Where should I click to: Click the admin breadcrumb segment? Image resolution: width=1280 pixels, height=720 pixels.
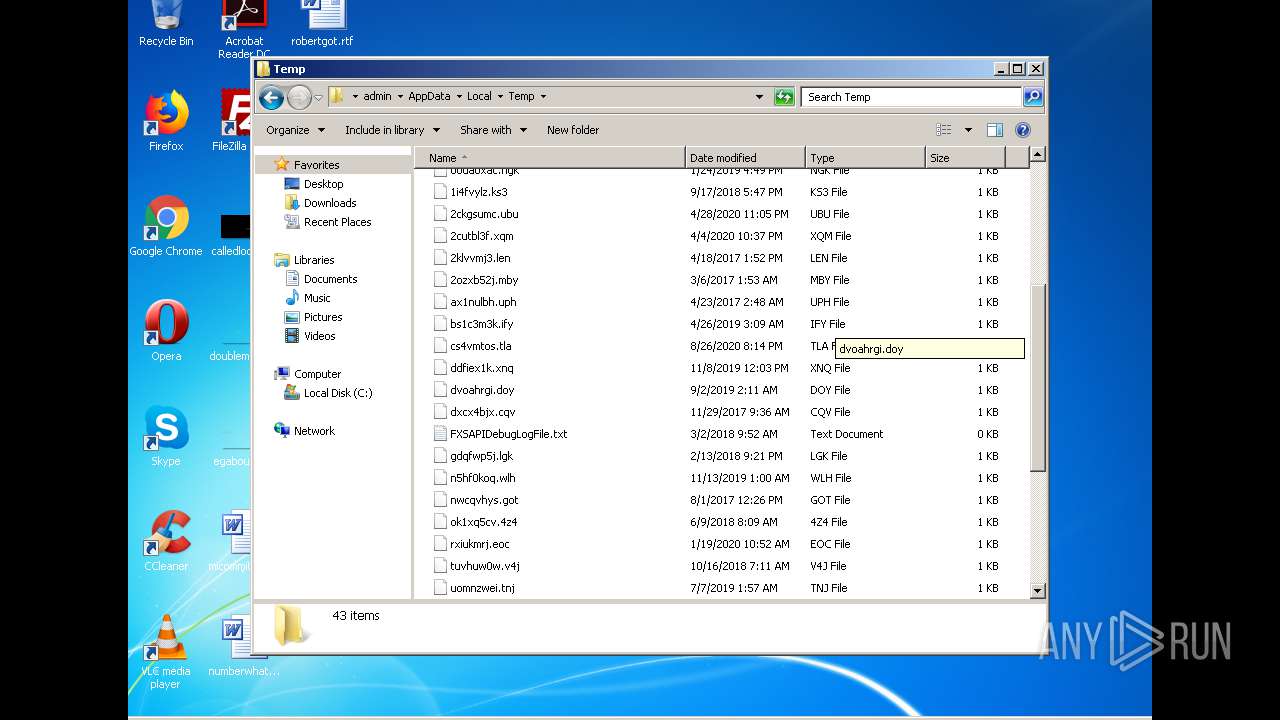pos(377,97)
